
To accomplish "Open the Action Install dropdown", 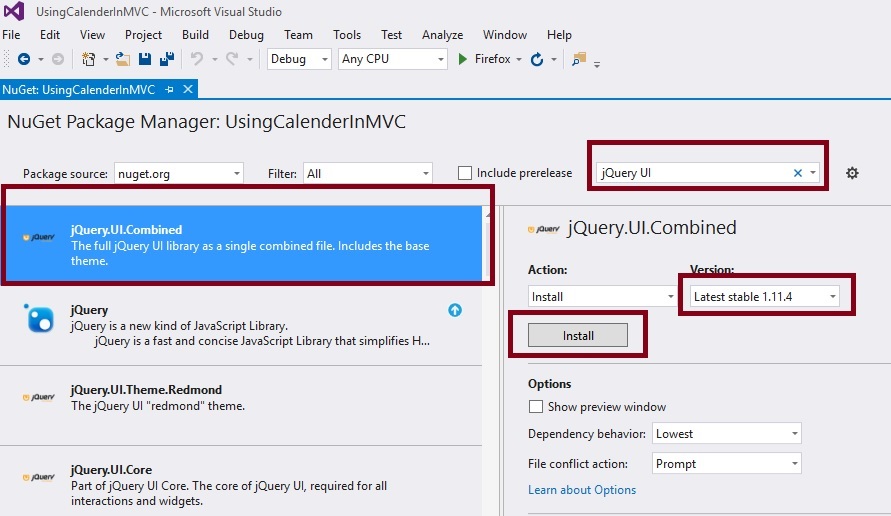I will click(x=602, y=296).
